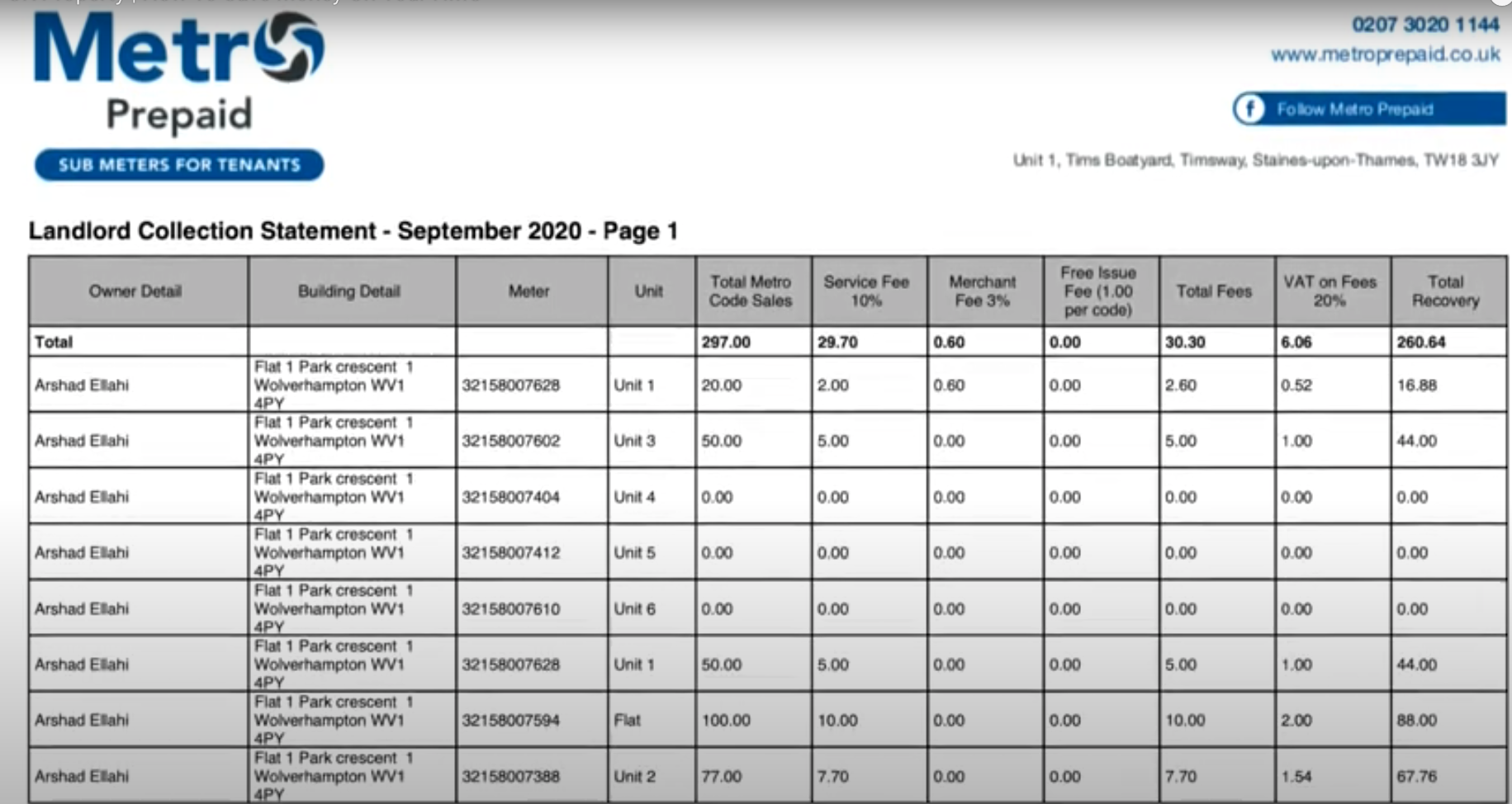
Task: Click the Meter column header
Action: (531, 291)
